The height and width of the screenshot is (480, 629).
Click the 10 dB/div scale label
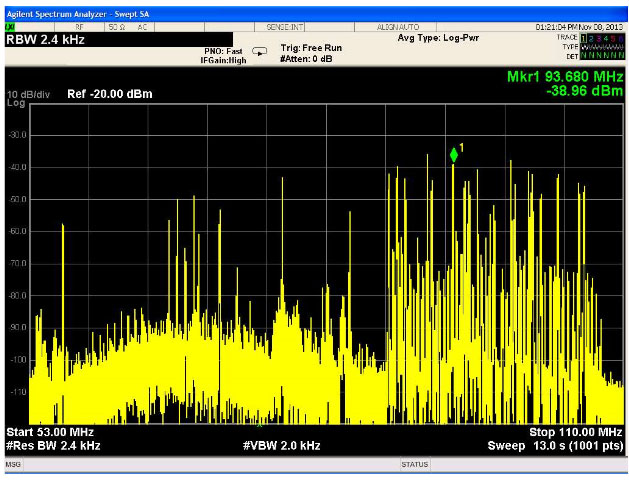(30, 94)
